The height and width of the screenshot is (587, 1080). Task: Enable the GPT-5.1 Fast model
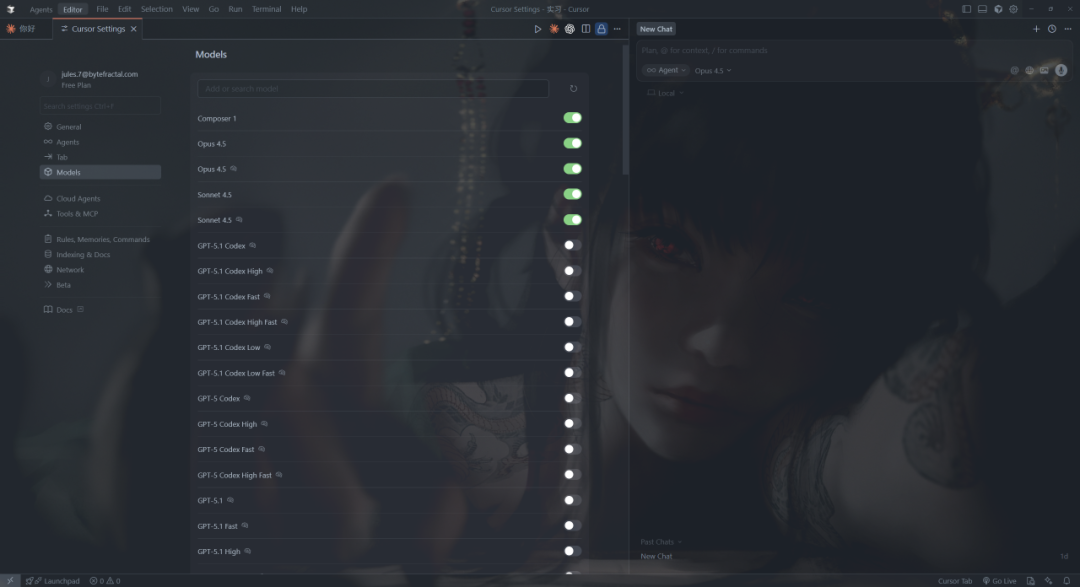pos(572,526)
